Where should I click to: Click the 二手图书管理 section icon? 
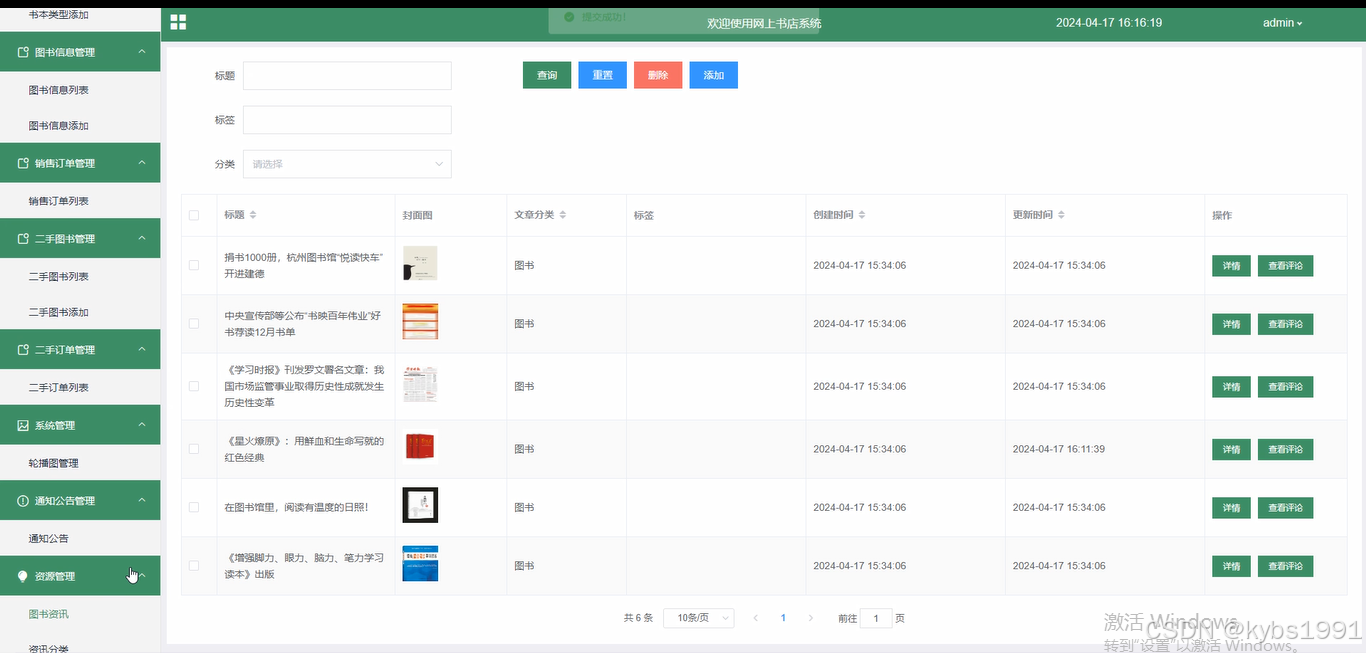(23, 239)
